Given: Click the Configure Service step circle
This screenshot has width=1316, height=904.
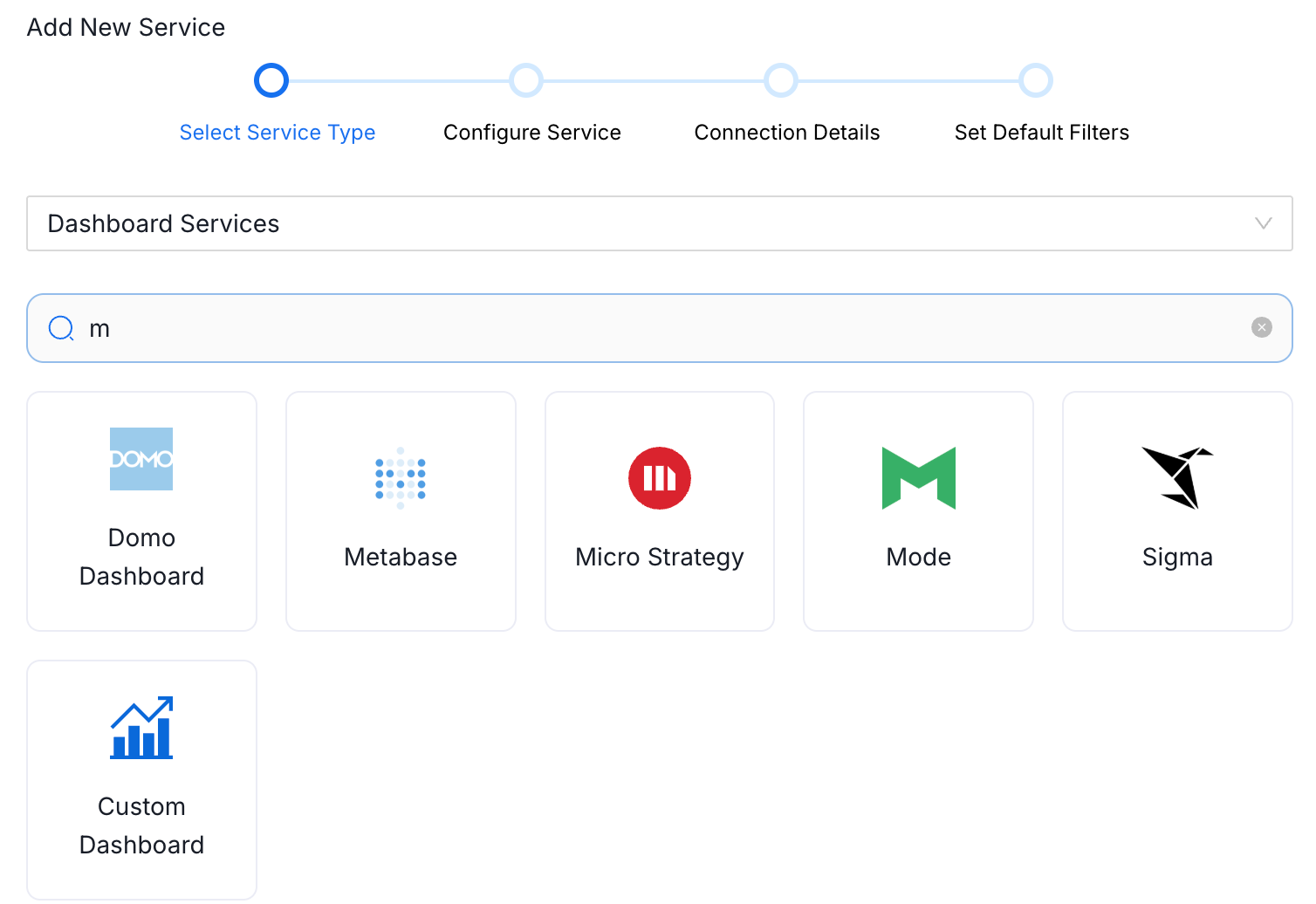Looking at the screenshot, I should click(526, 80).
